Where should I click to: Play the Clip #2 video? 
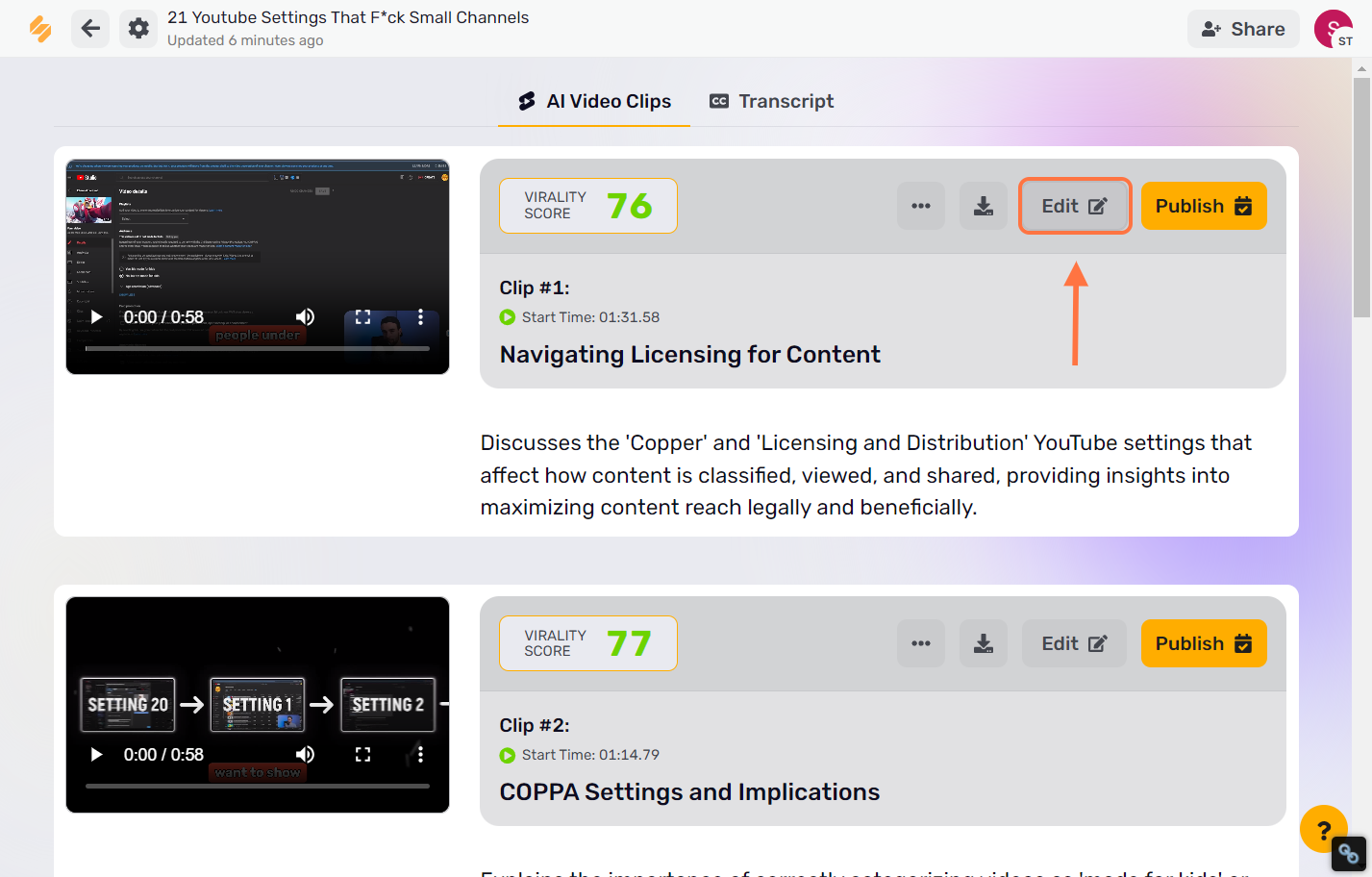[96, 755]
